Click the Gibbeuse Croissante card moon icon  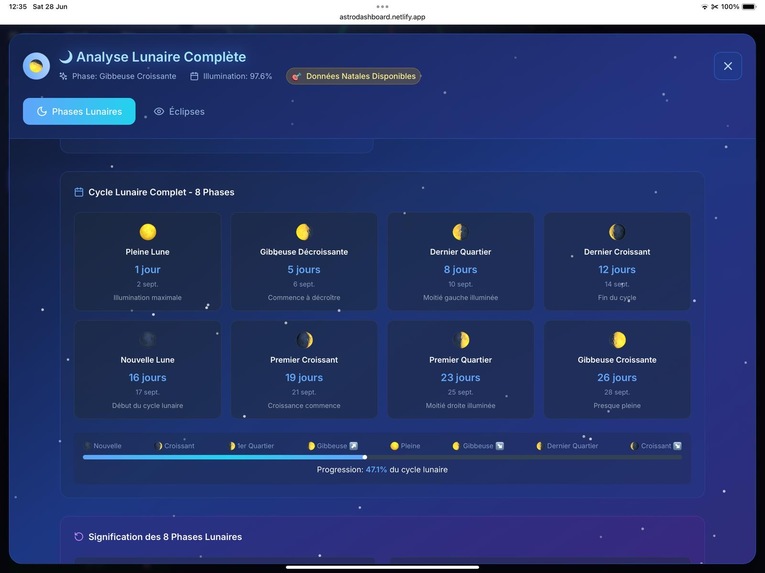click(617, 340)
